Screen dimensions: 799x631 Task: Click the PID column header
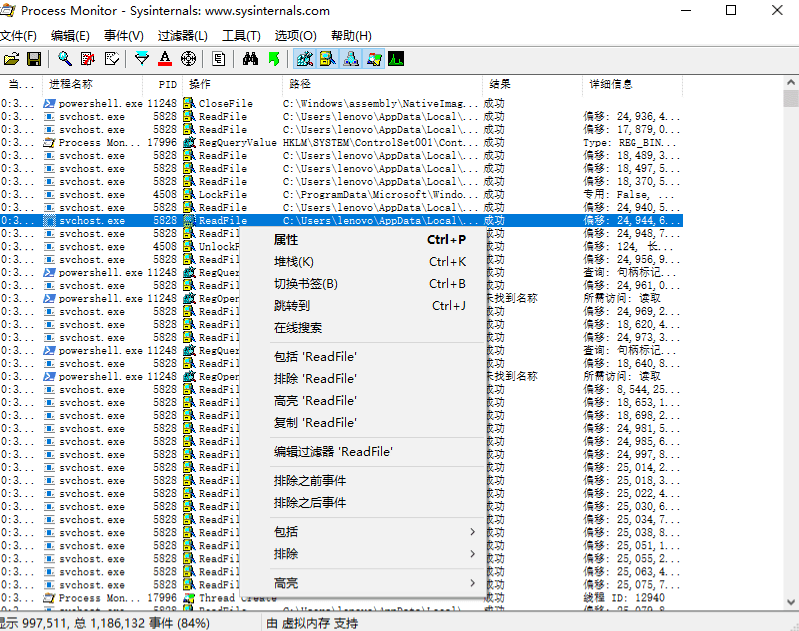(x=162, y=84)
